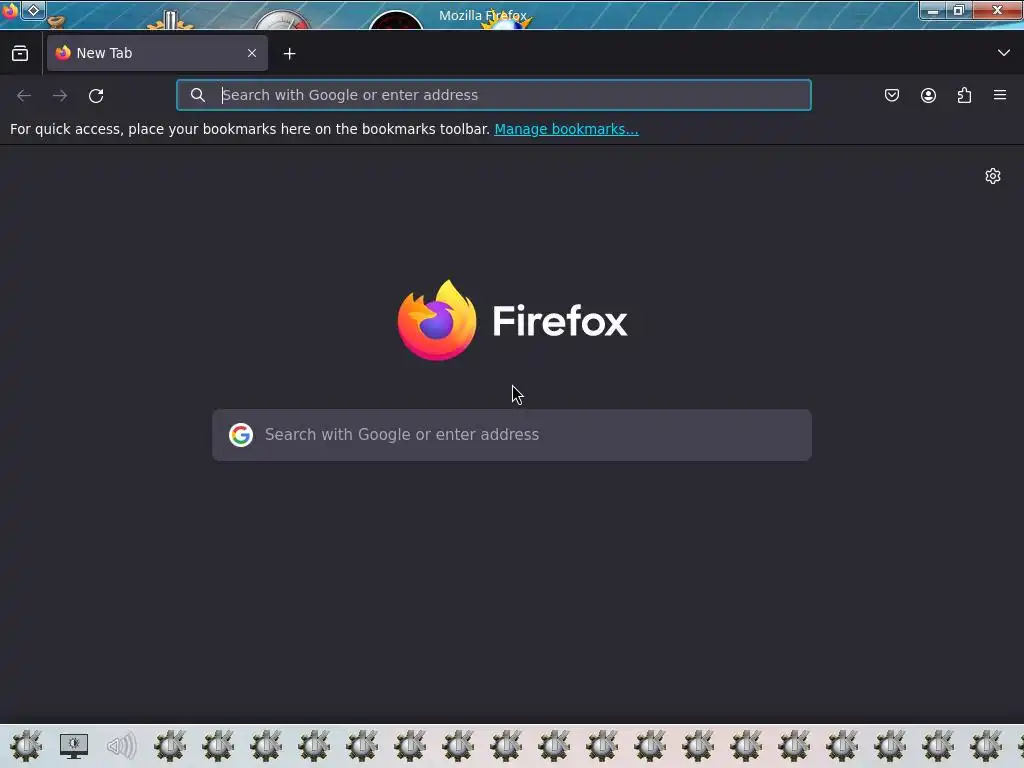1024x768 pixels.
Task: Minimize the Mozilla Firefox window
Action: click(x=933, y=10)
